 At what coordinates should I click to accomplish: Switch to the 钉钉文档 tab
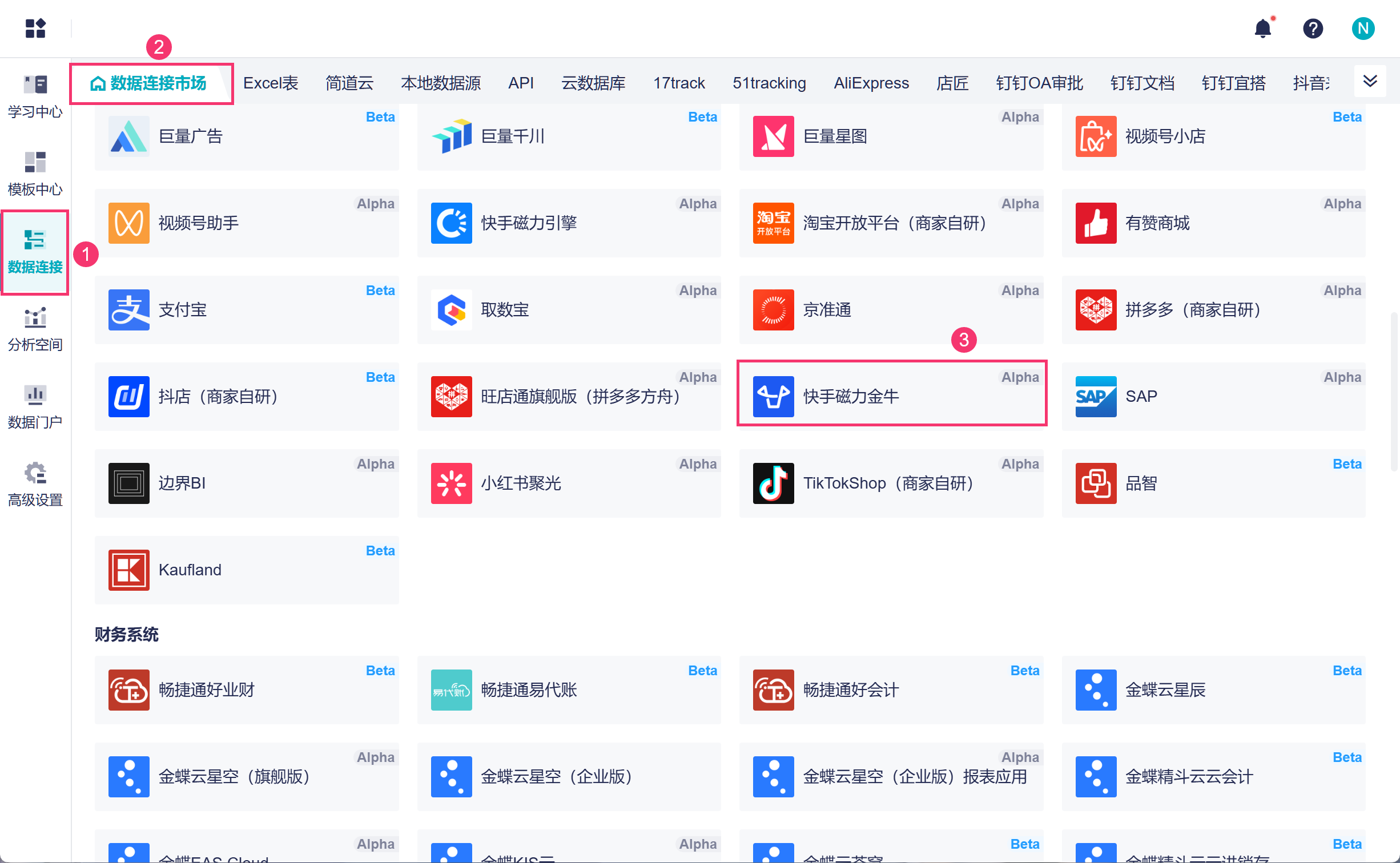[x=1142, y=83]
